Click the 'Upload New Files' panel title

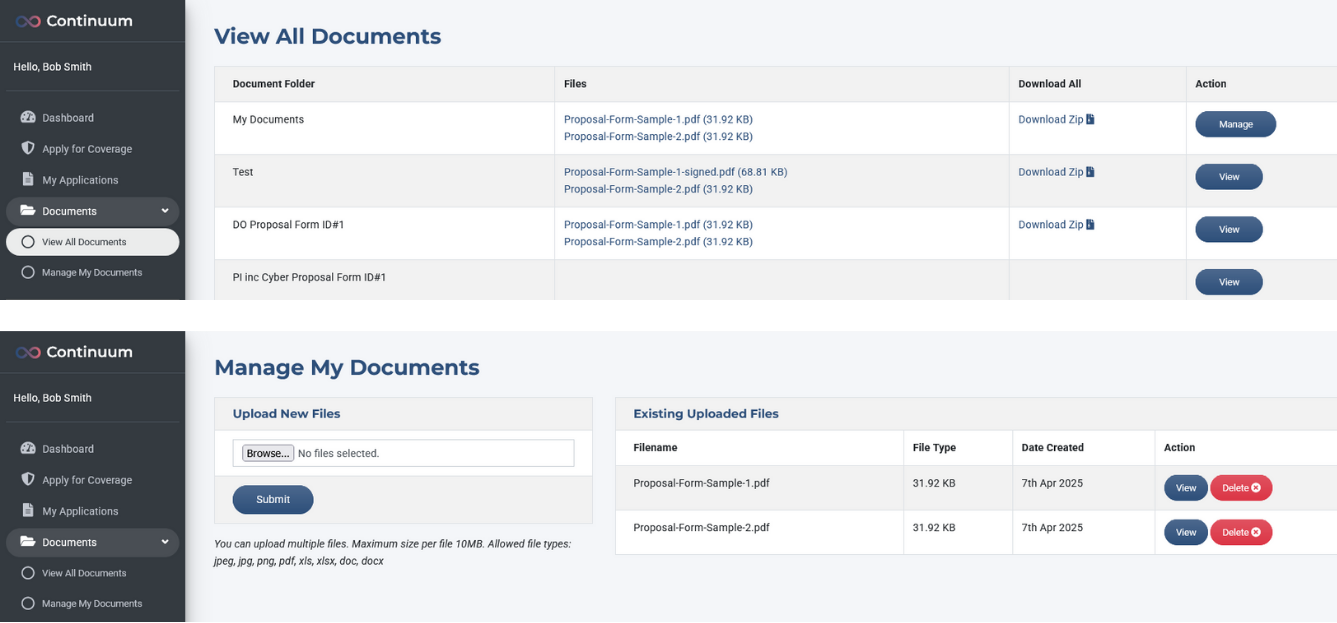(x=286, y=413)
